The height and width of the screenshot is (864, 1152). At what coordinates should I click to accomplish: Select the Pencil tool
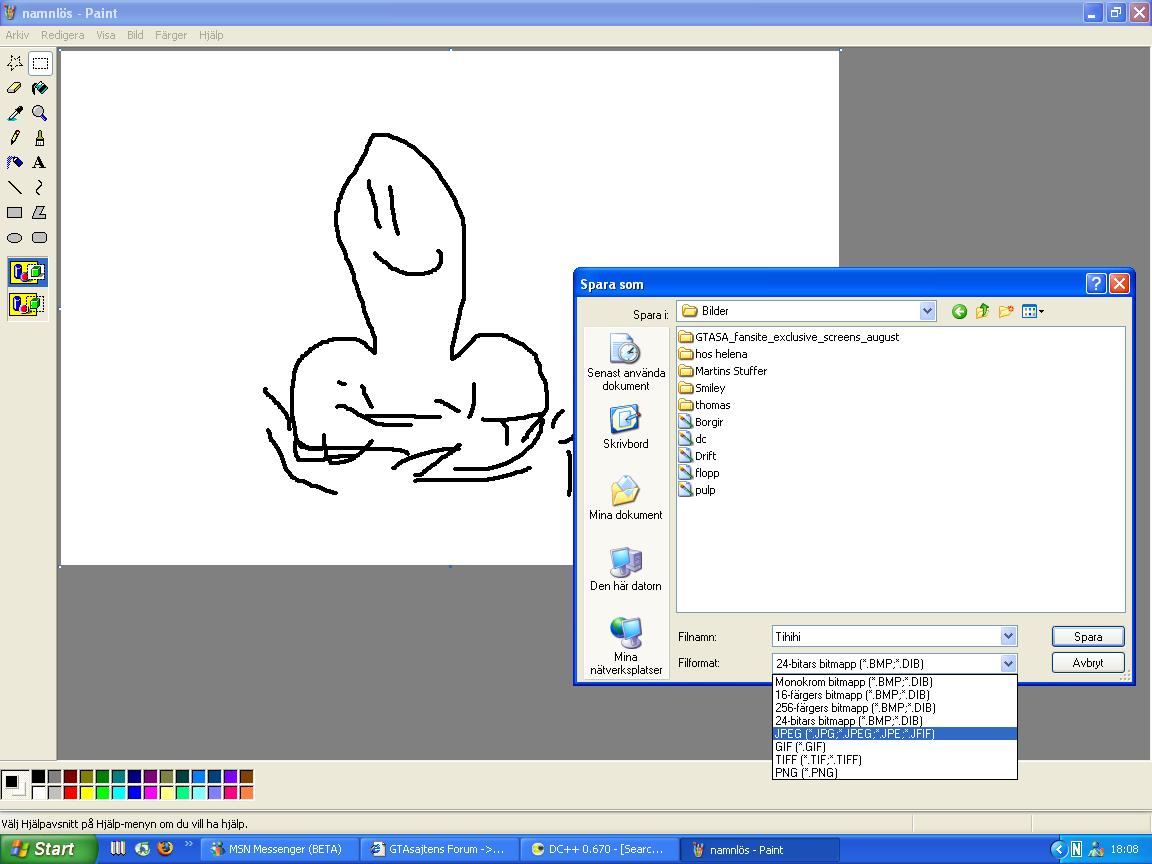click(15, 138)
